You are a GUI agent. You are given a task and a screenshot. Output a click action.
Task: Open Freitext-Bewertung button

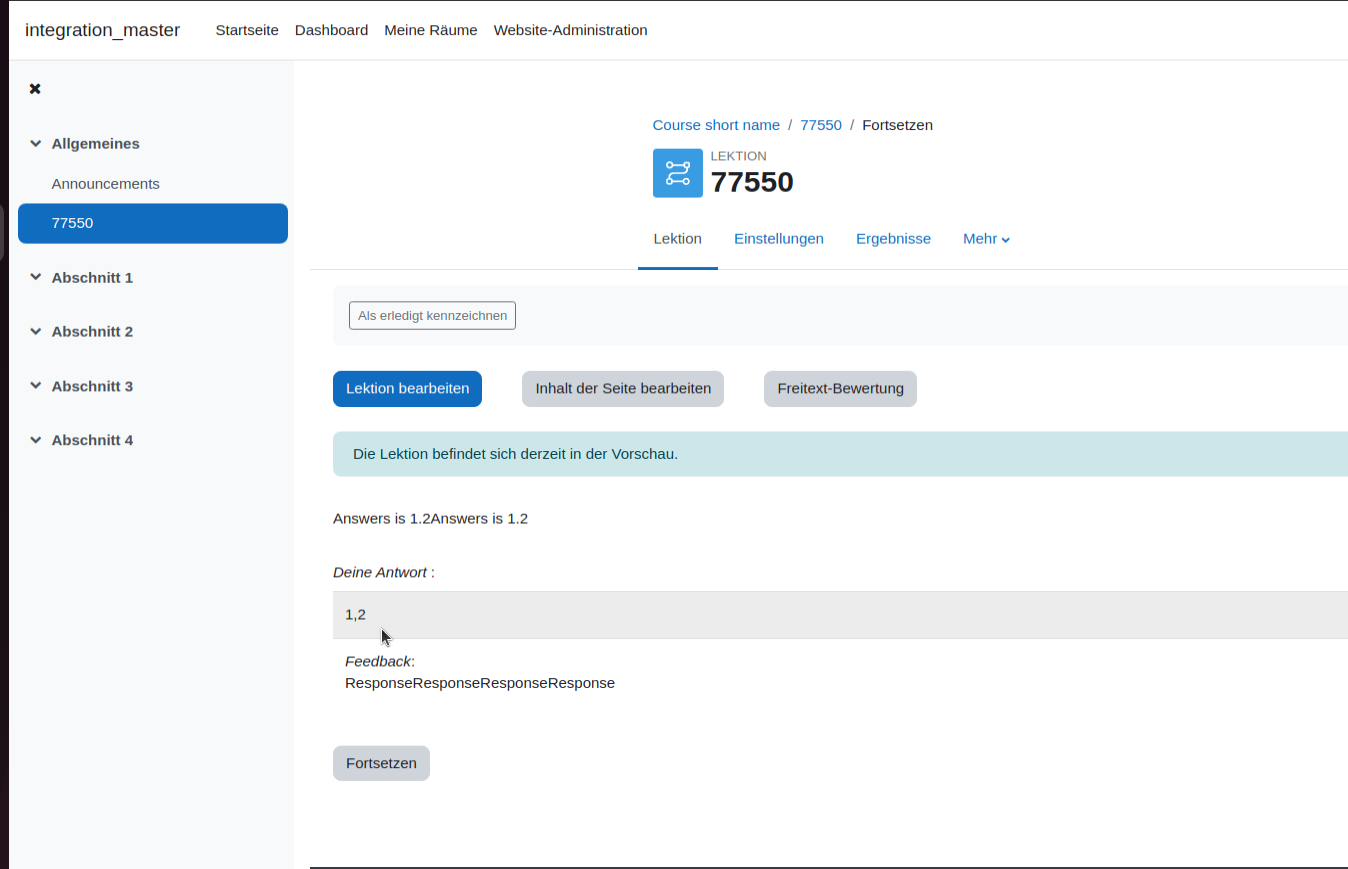[x=840, y=389]
